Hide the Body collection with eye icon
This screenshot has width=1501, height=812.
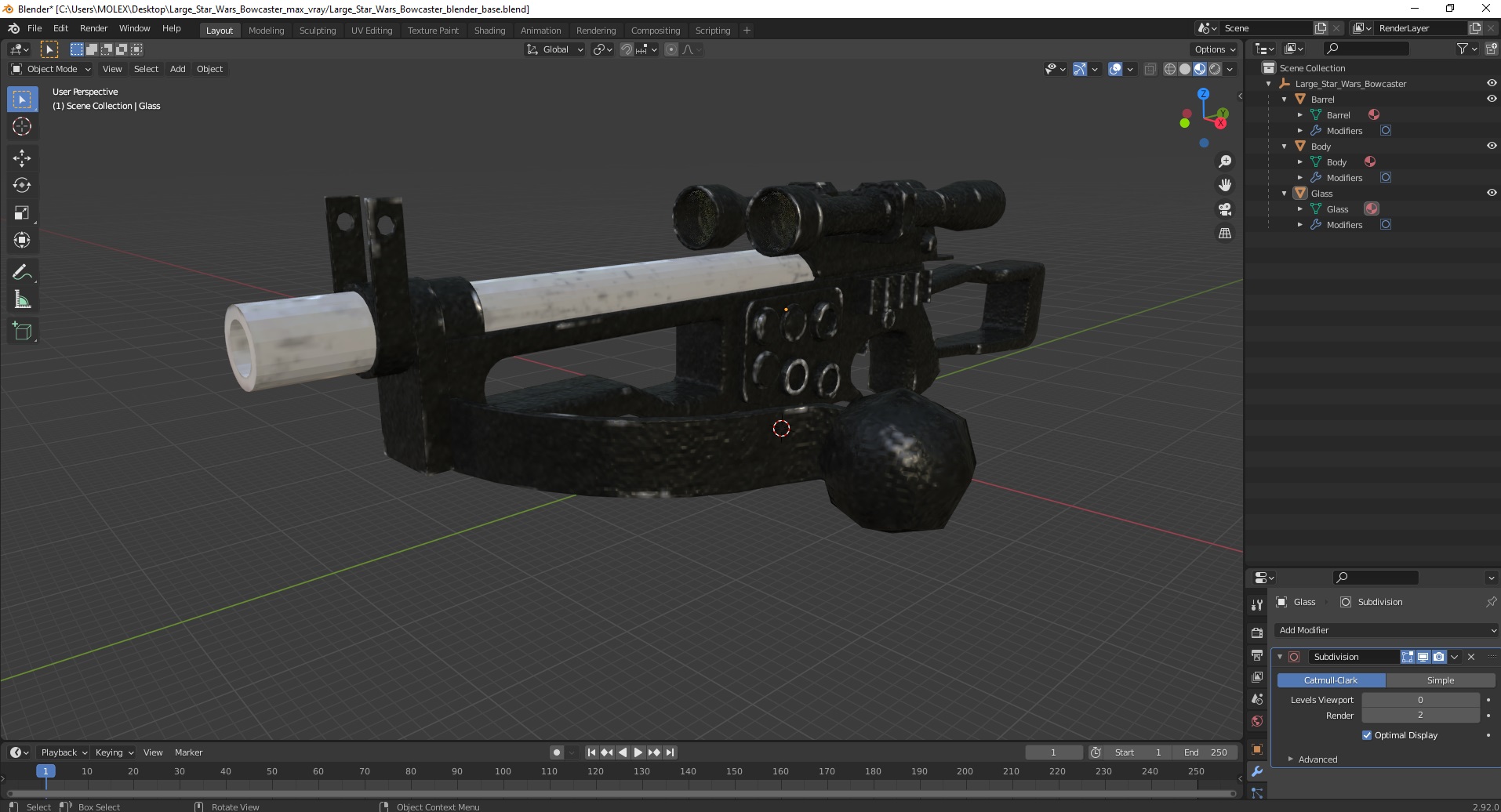tap(1491, 146)
